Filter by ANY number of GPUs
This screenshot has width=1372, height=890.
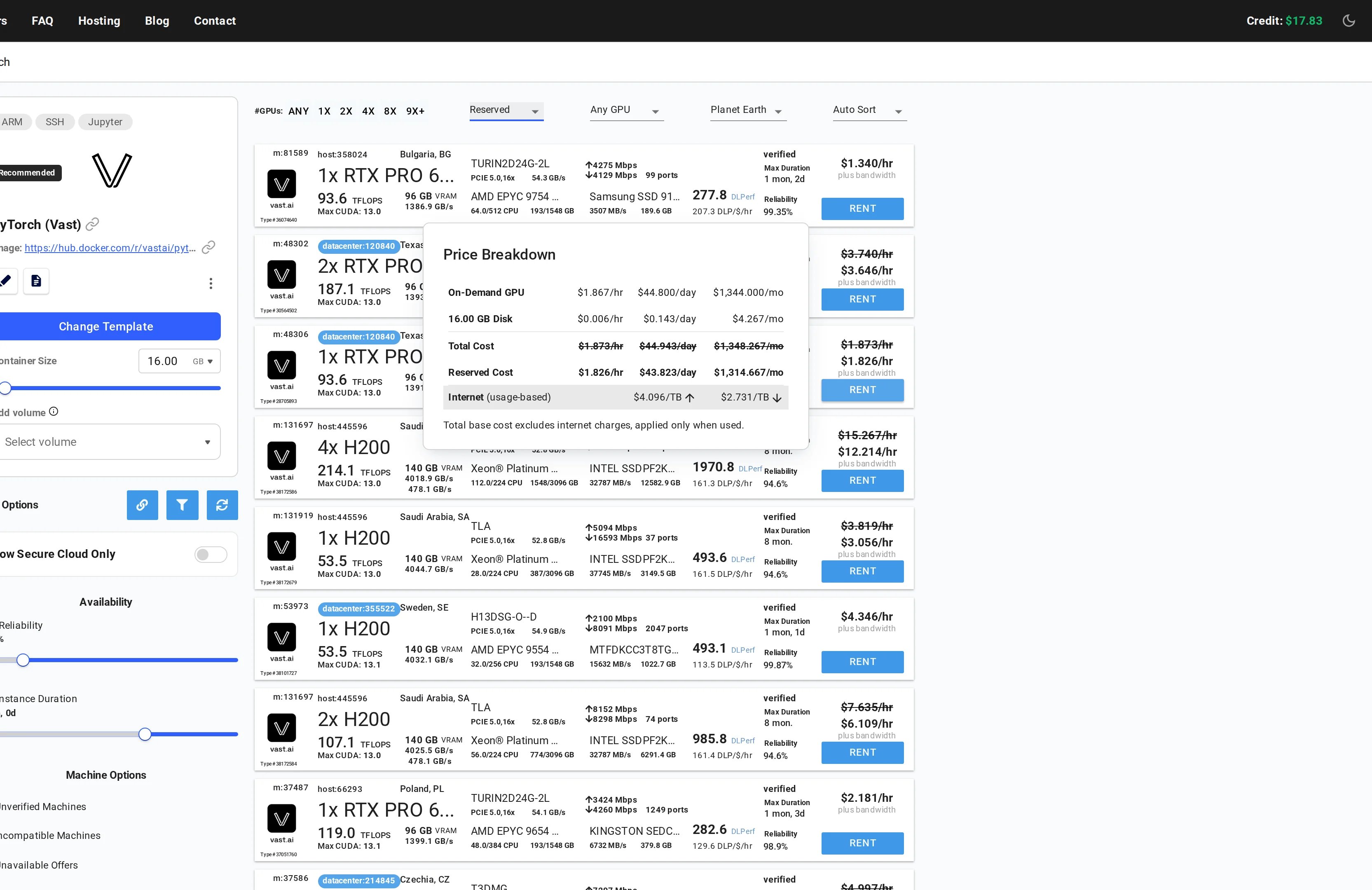click(x=299, y=111)
